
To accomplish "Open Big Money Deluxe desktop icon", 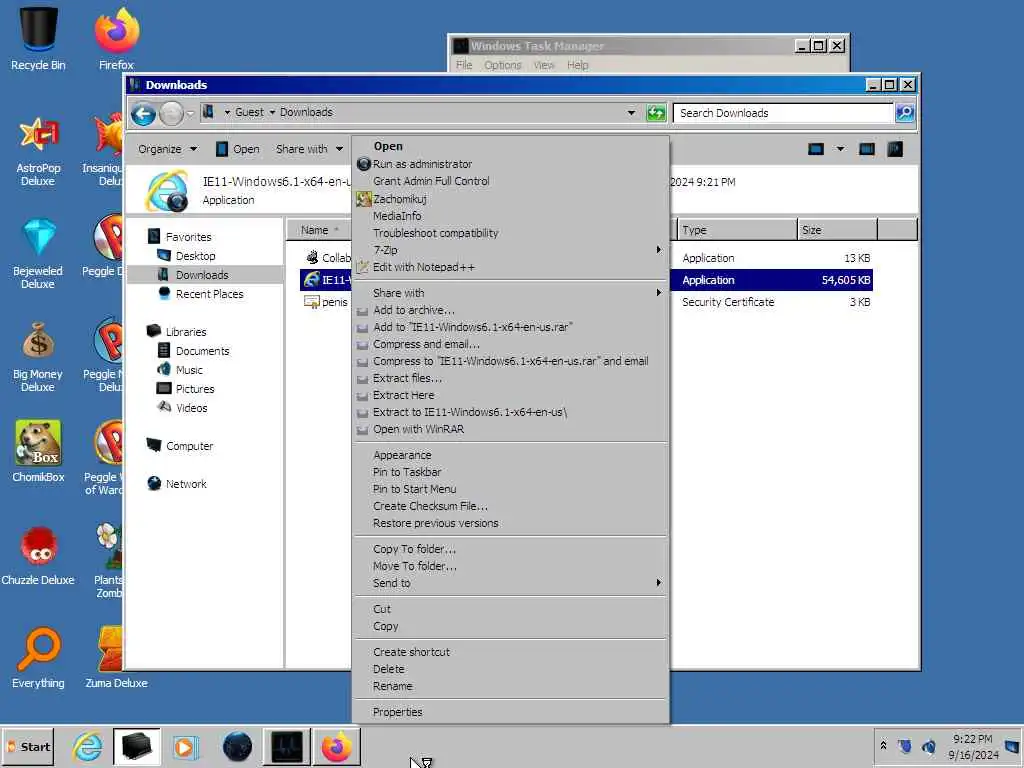I will point(38,357).
